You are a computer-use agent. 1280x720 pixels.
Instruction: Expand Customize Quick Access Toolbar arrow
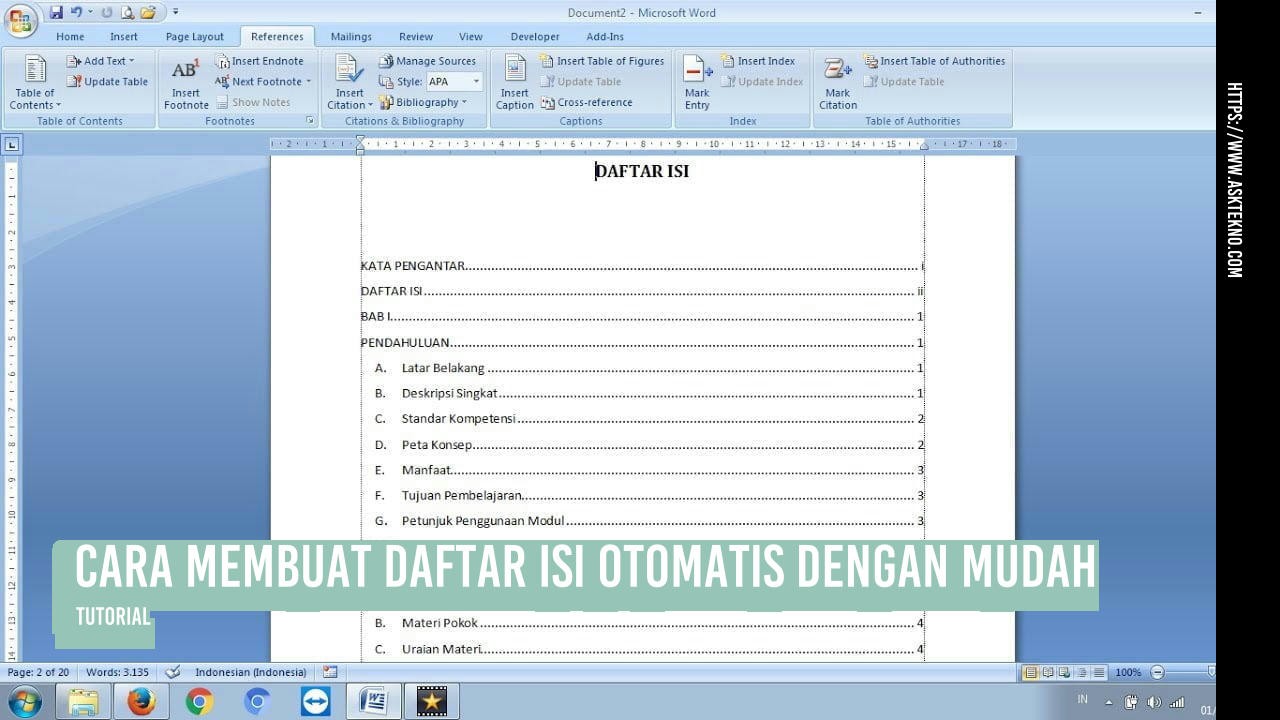click(x=176, y=12)
